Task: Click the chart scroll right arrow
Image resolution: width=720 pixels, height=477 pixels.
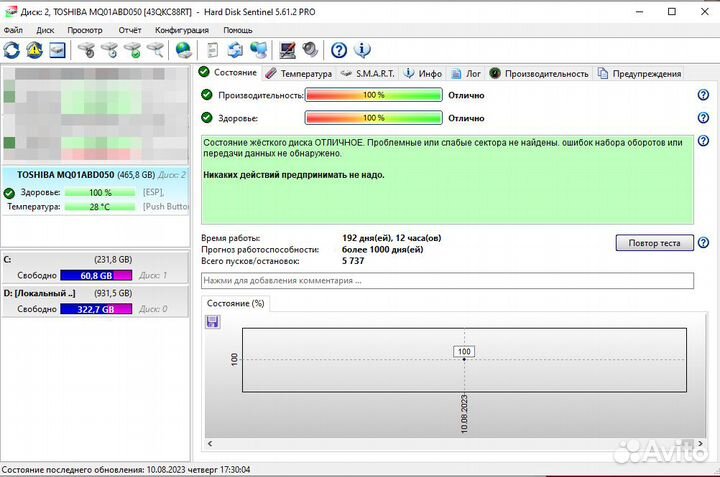Action: [x=700, y=444]
